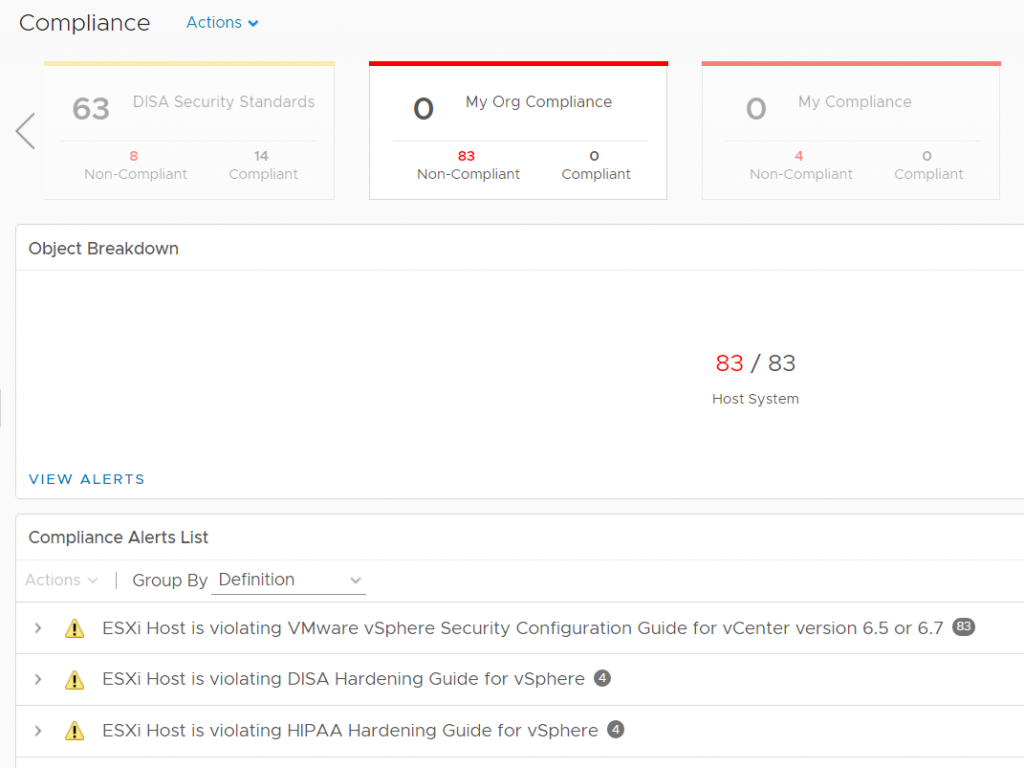Screen dimensions: 1024x768
Task: Click '83 / 83' Host System count
Action: (x=756, y=363)
